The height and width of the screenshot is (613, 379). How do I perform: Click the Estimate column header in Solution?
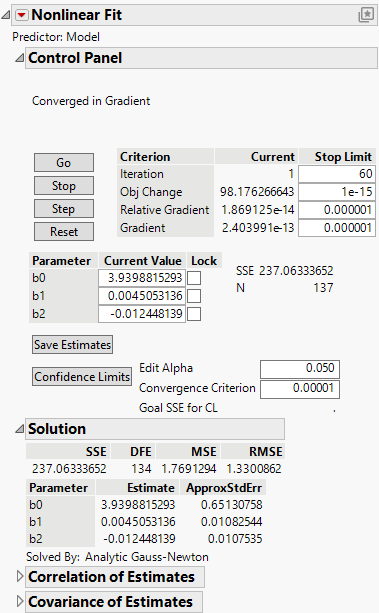[x=137, y=488]
